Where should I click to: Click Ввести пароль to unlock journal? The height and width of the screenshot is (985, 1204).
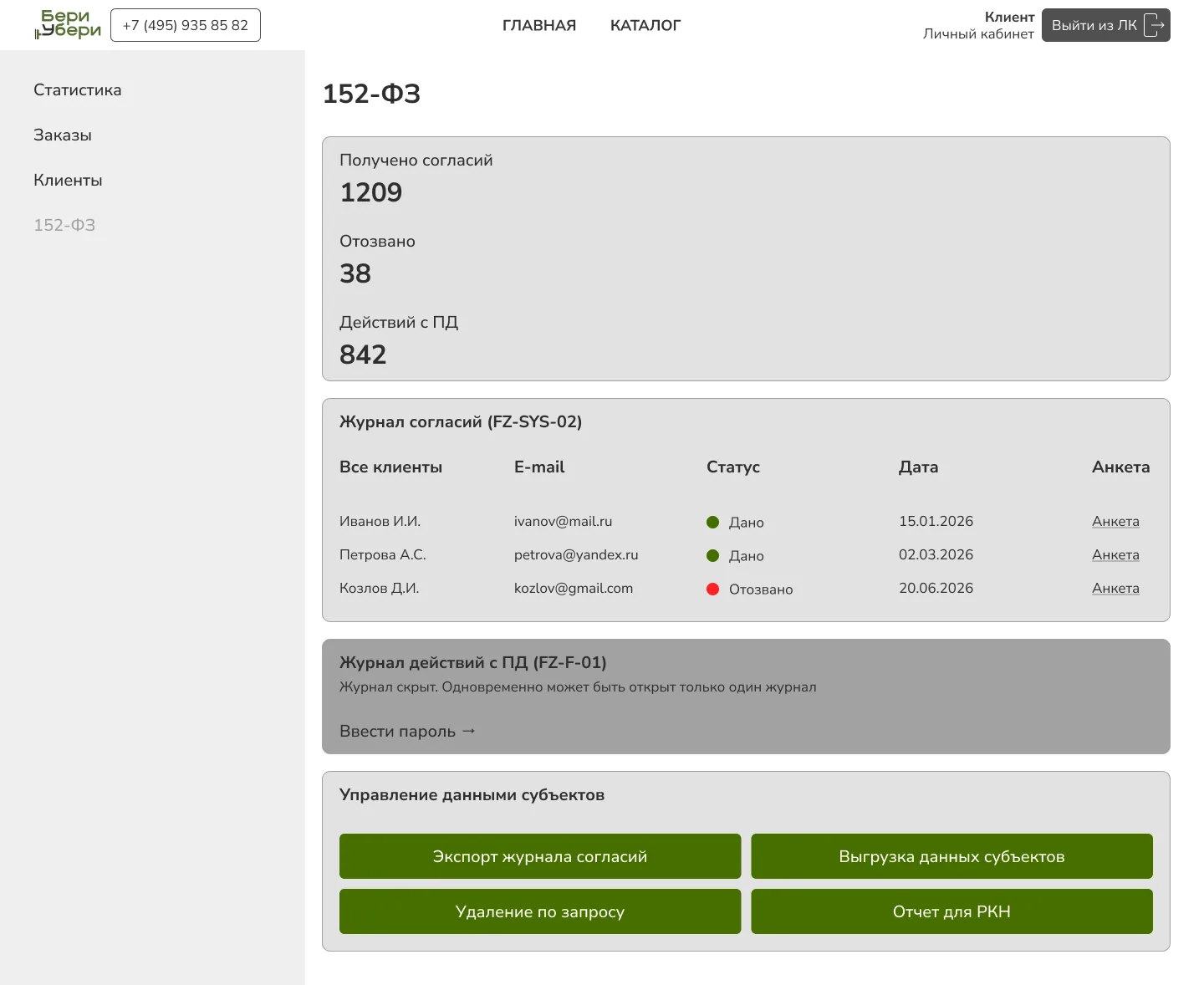coord(407,731)
